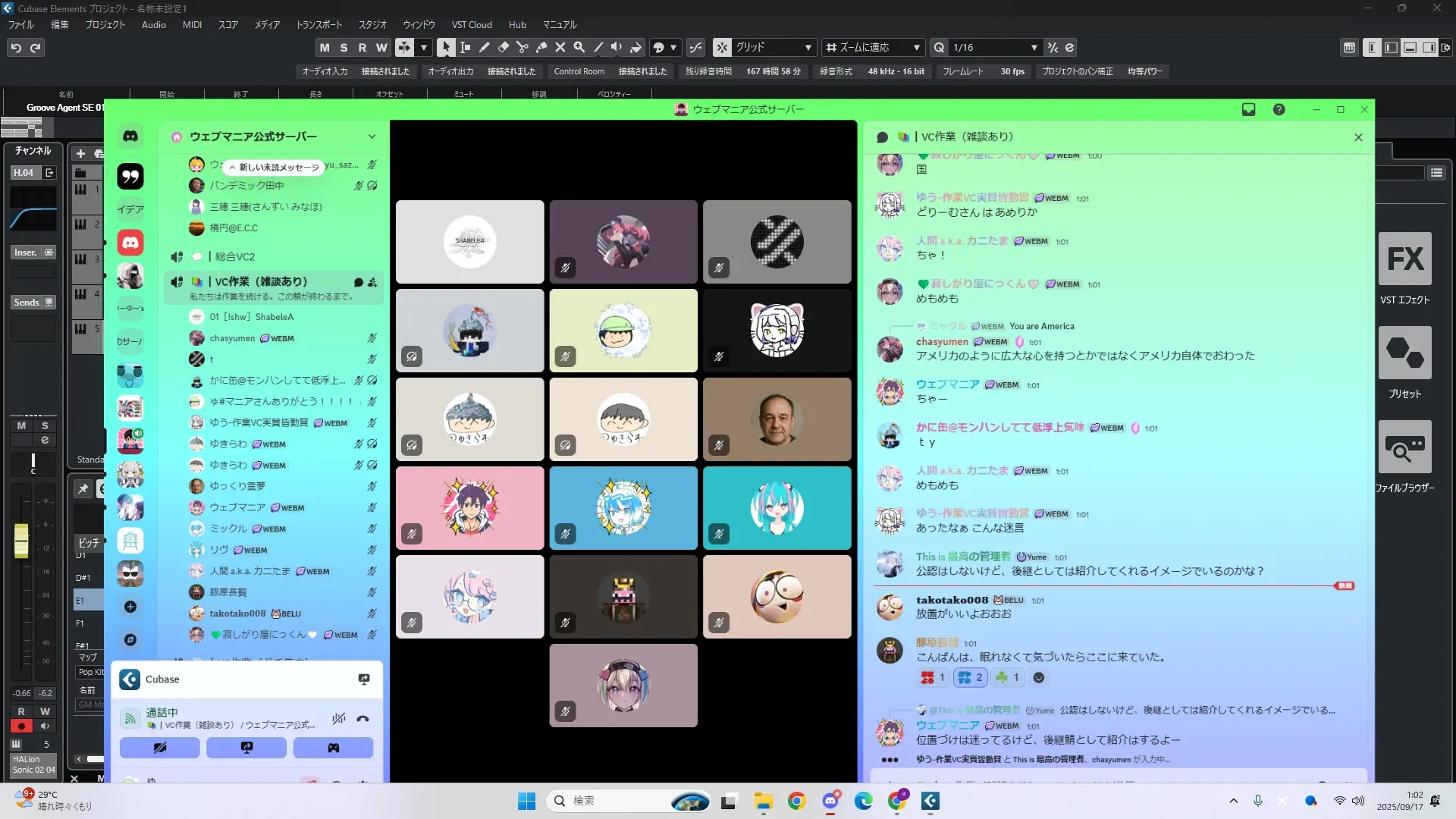Screen dimensions: 1456x819
Task: Select the Erase tool in Cubase toolbar
Action: click(x=503, y=47)
